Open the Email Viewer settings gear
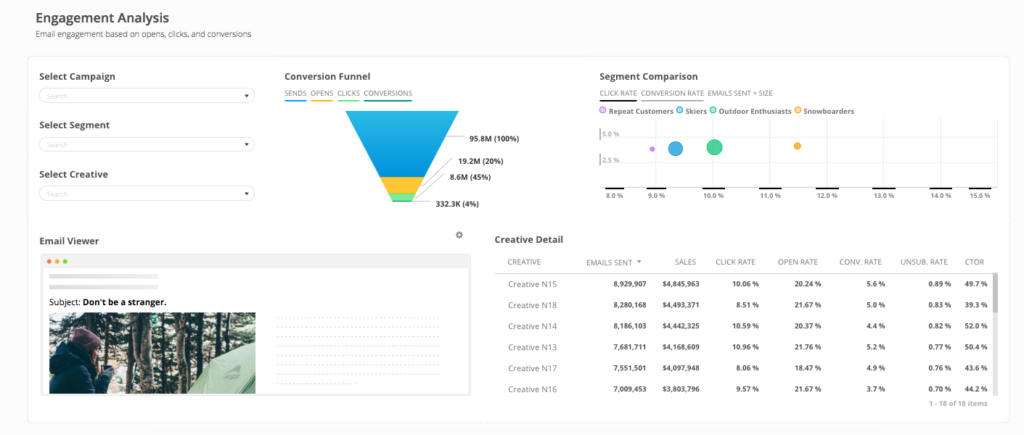This screenshot has width=1024, height=435. 459,235
